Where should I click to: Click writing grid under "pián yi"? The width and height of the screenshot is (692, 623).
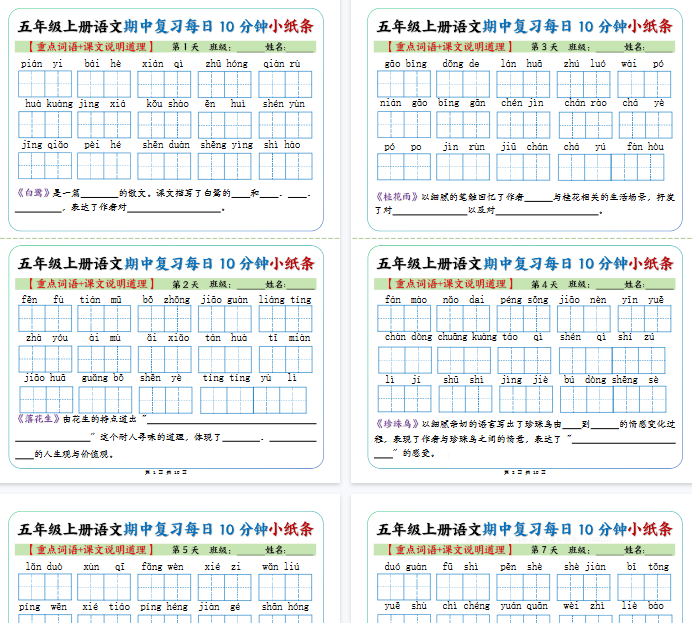pyautogui.click(x=43, y=84)
